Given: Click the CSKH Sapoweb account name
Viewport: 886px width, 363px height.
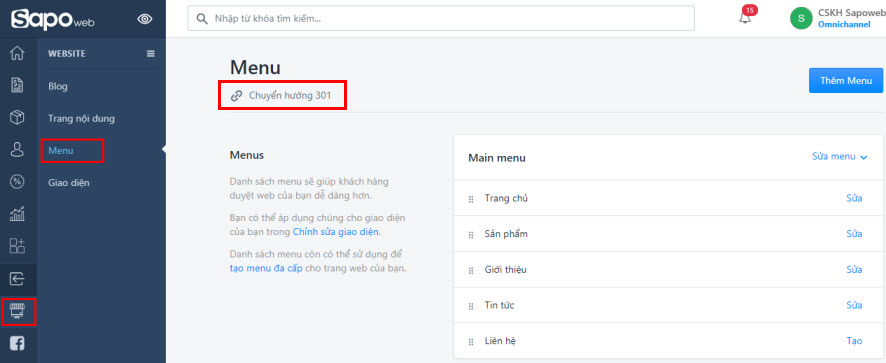Looking at the screenshot, I should (852, 13).
